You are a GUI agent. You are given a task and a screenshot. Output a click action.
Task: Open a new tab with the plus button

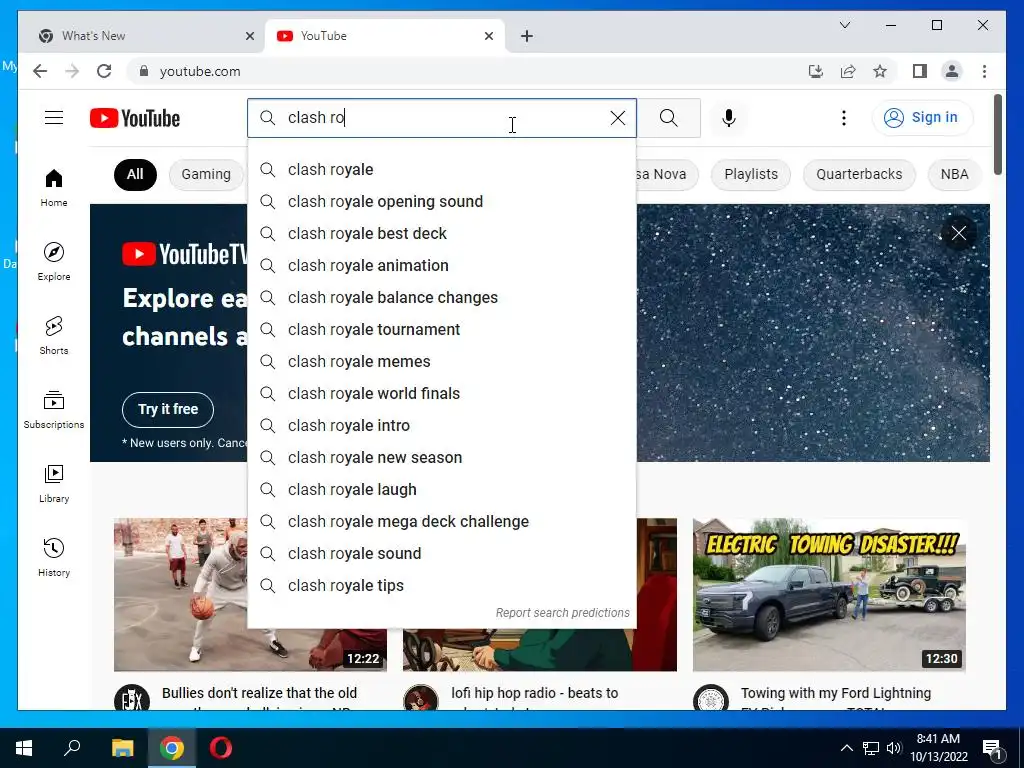(x=526, y=36)
